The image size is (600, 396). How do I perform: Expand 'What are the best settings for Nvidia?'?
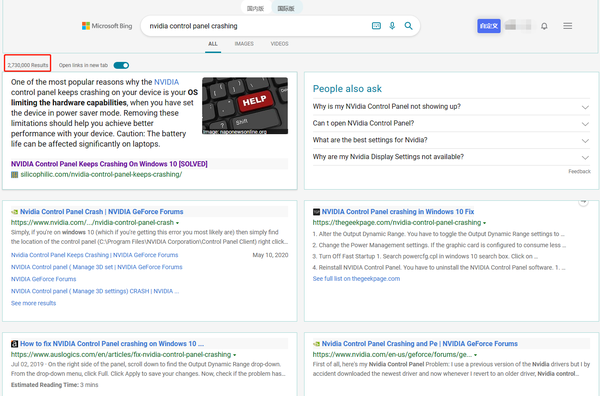coord(451,140)
